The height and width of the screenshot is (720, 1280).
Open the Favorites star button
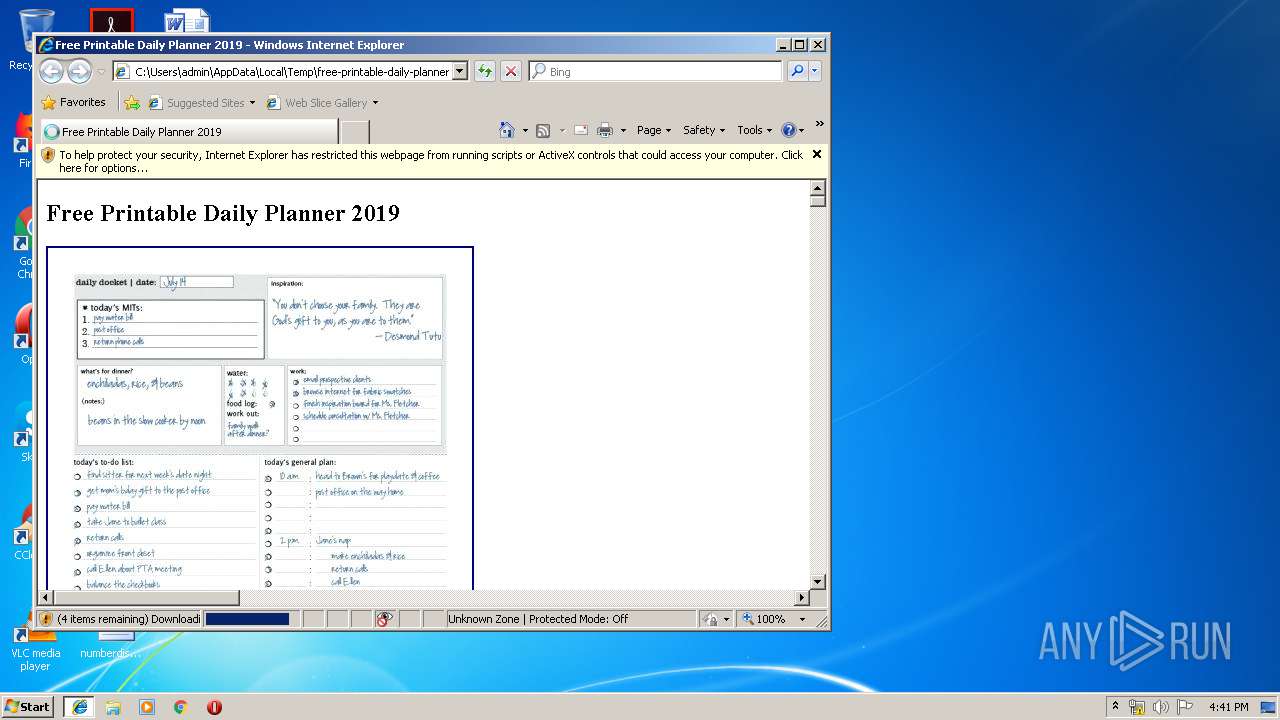click(73, 102)
